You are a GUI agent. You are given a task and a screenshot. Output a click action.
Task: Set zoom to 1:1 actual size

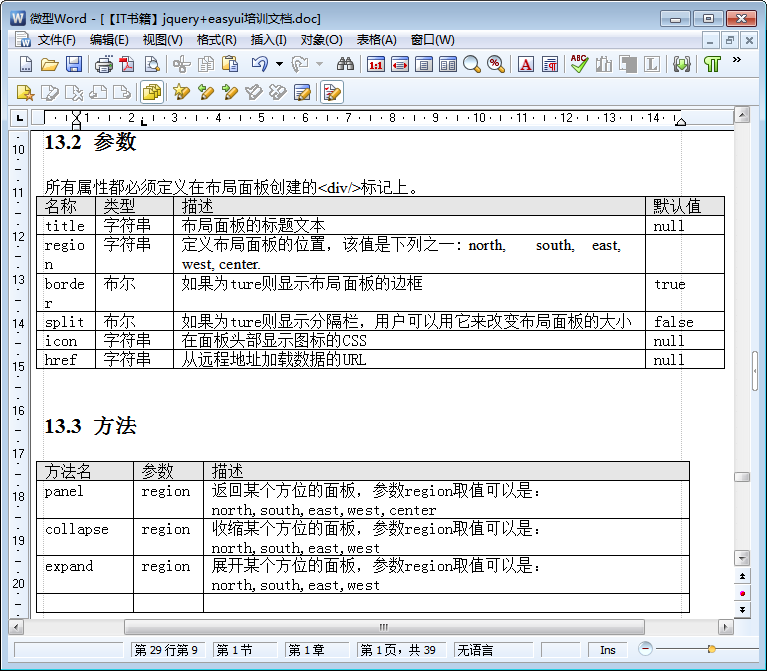pyautogui.click(x=376, y=64)
